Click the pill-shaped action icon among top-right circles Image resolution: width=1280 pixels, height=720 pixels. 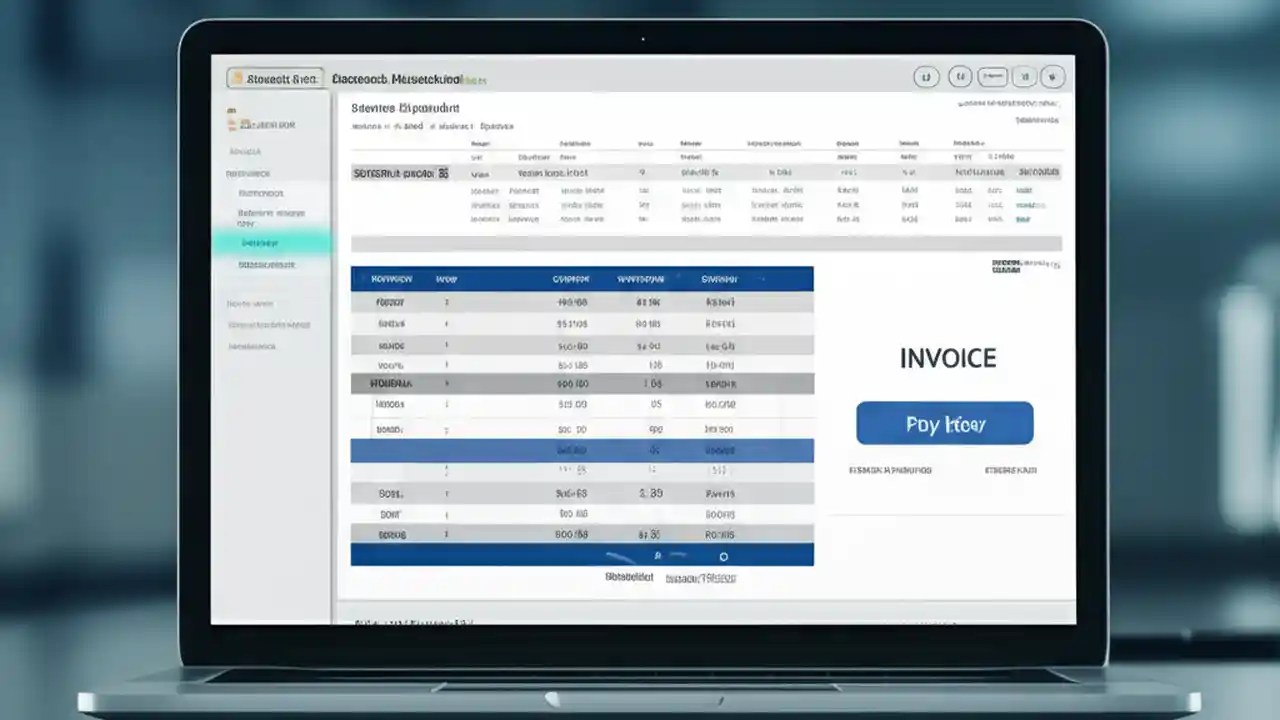tap(992, 75)
